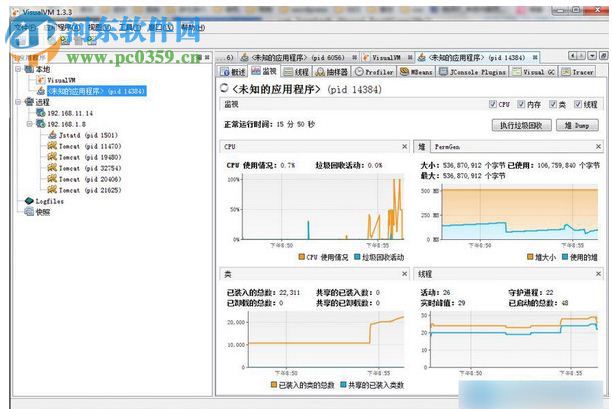612x409 pixels.
Task: Open the Profiler tab
Action: click(374, 72)
